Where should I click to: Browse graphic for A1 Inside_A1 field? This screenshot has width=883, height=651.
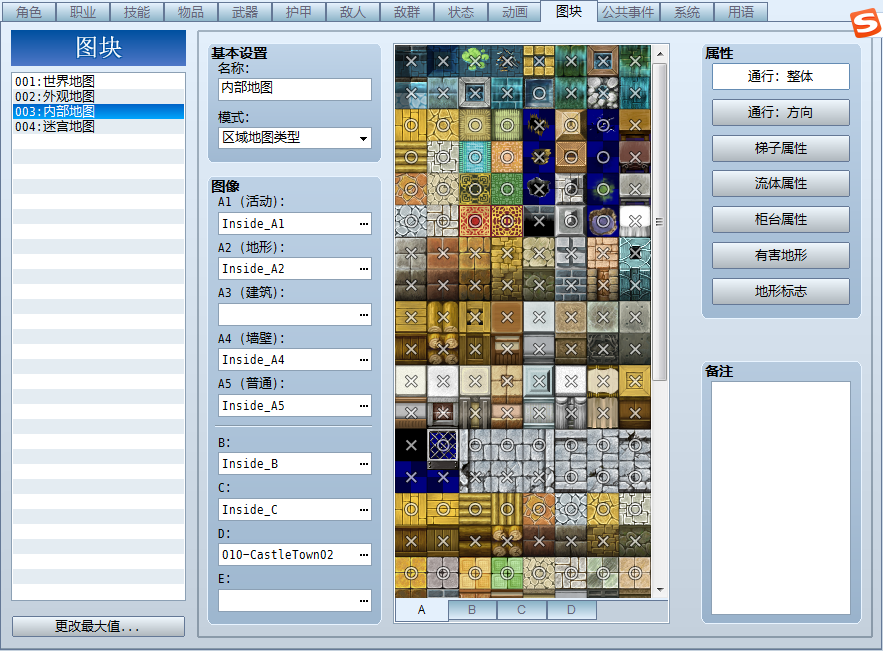pos(364,224)
